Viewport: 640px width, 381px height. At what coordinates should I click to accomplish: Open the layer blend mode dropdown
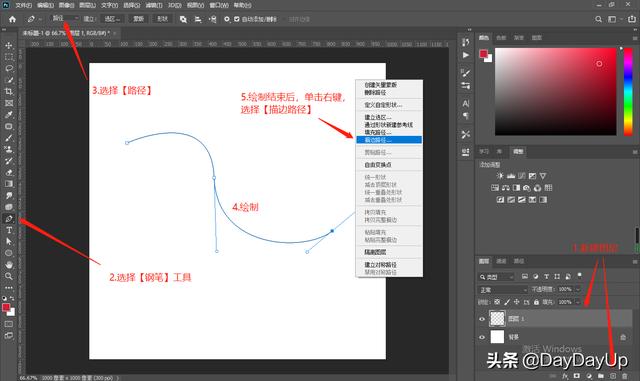point(503,290)
